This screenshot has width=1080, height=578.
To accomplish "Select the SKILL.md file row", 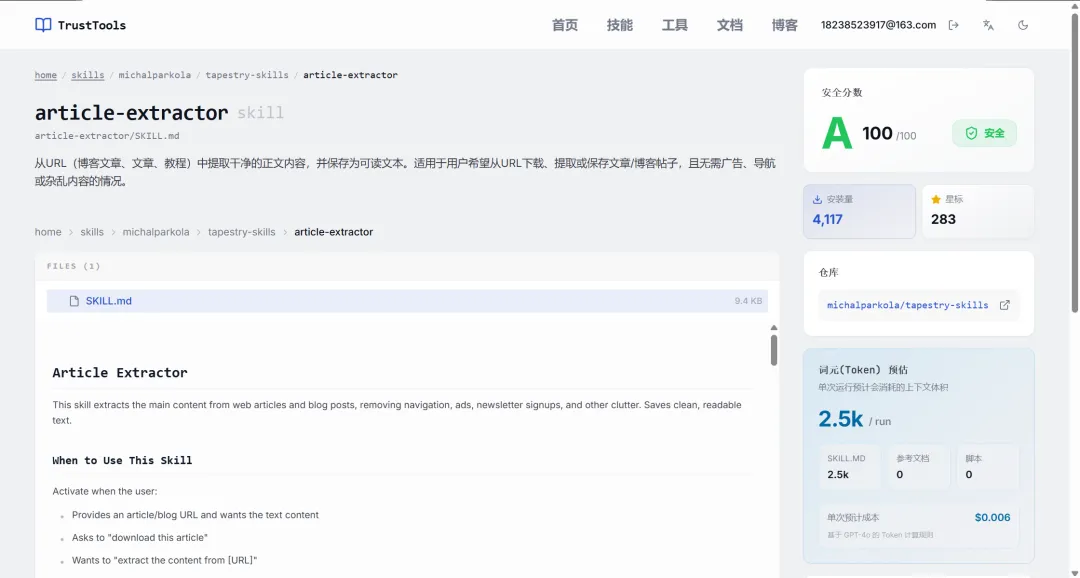I will point(407,301).
